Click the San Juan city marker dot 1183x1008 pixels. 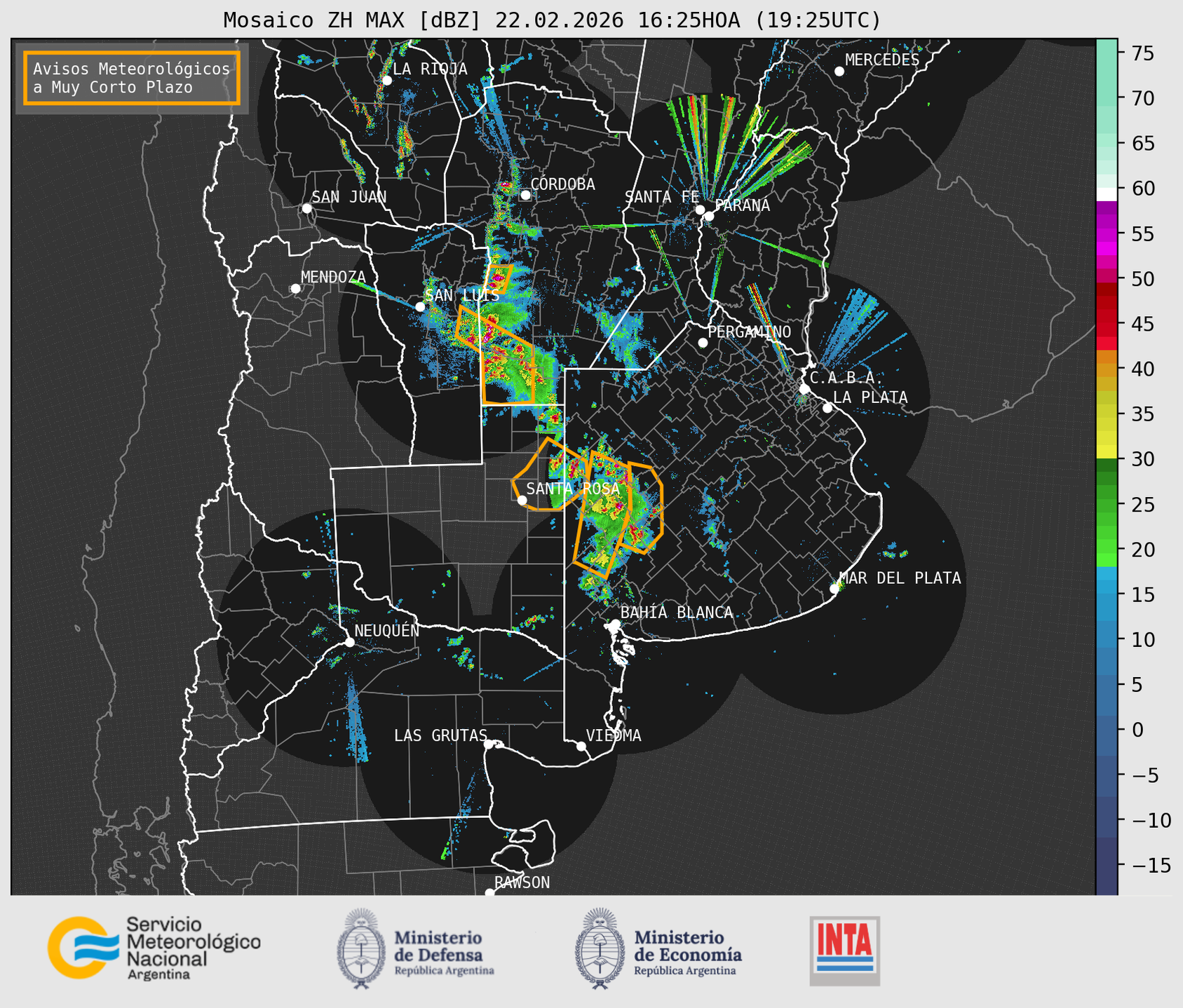(x=306, y=208)
